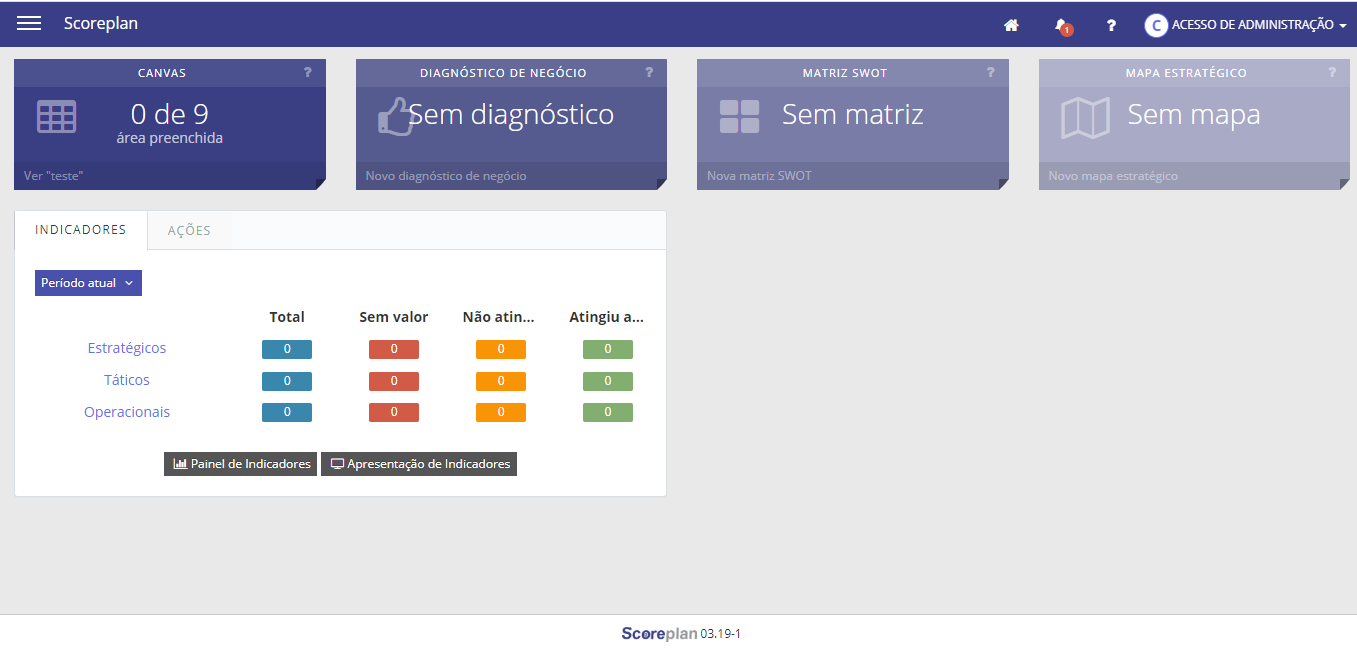Click Estratégicos Não atingiu orange badge
The image size is (1357, 659).
coord(501,349)
